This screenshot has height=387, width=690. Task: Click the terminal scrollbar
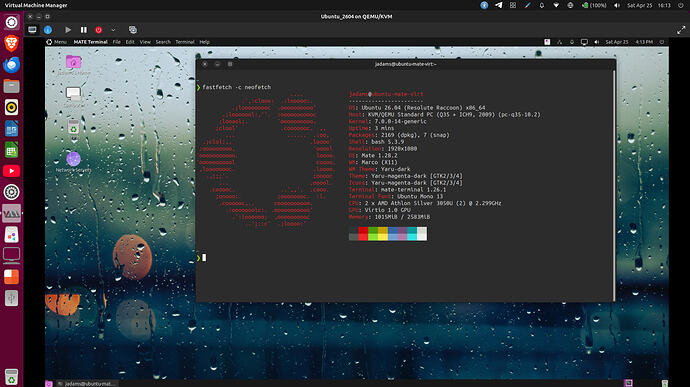point(614,185)
